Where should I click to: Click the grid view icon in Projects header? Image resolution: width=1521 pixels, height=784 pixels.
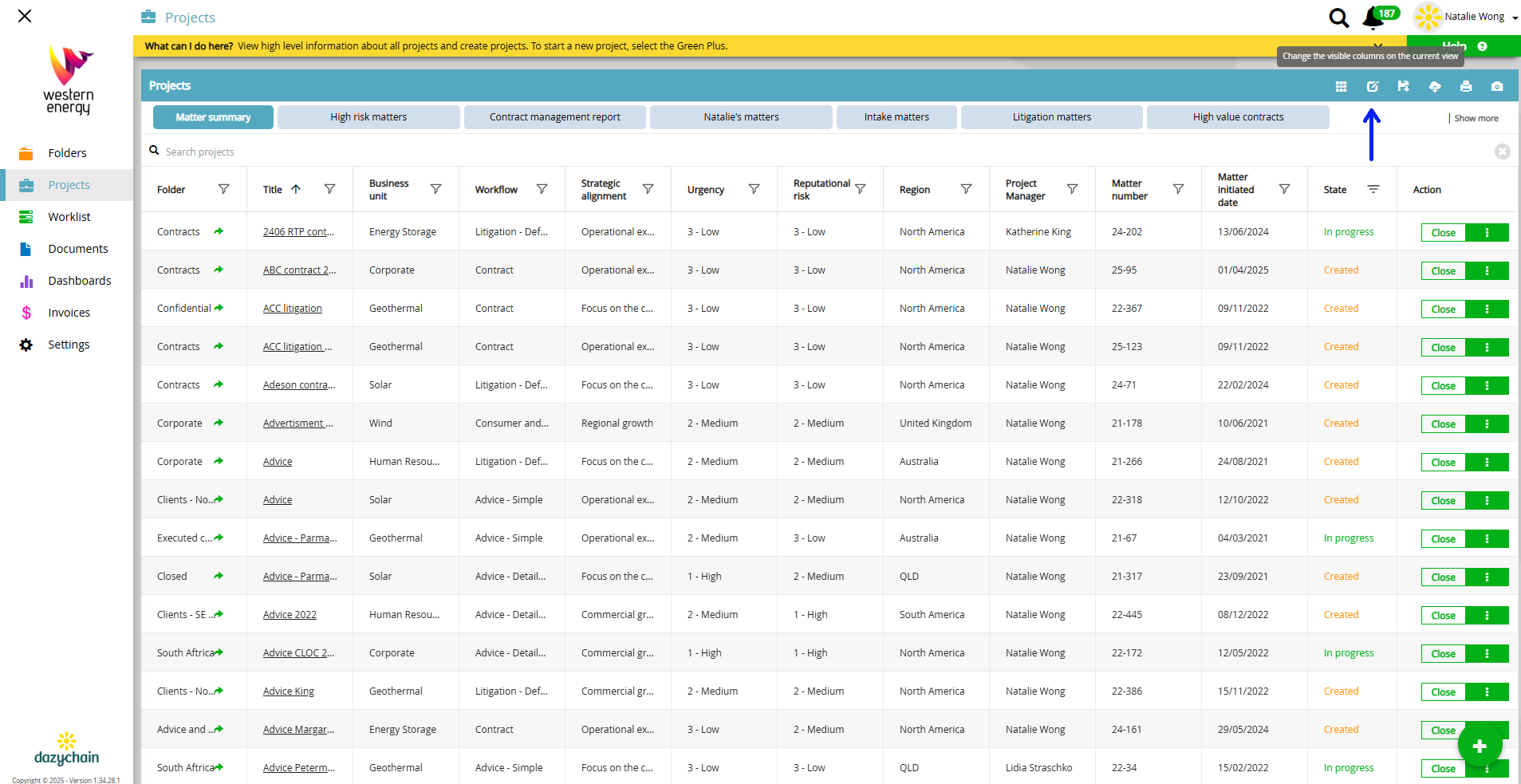point(1341,86)
